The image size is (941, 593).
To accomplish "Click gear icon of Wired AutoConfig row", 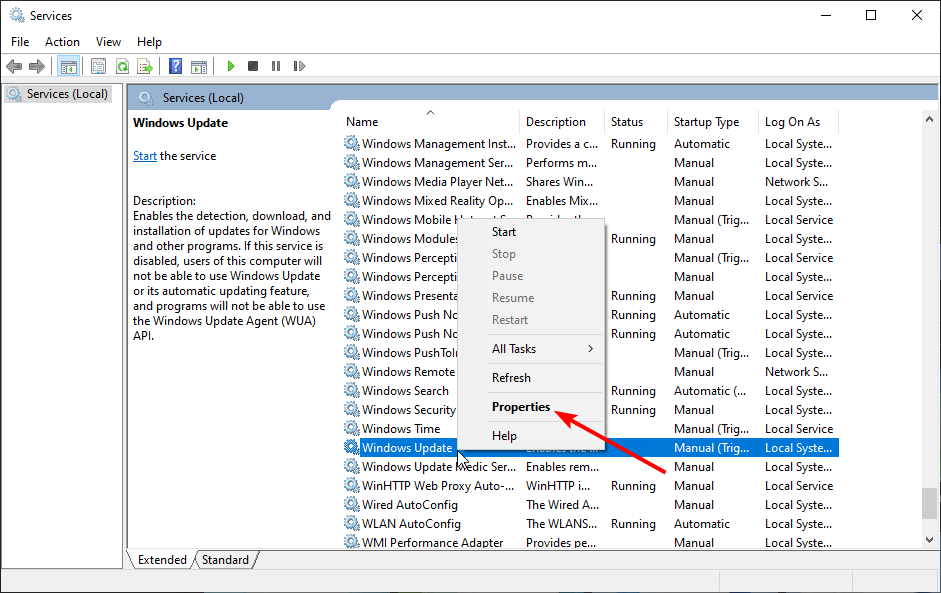I will tap(351, 504).
